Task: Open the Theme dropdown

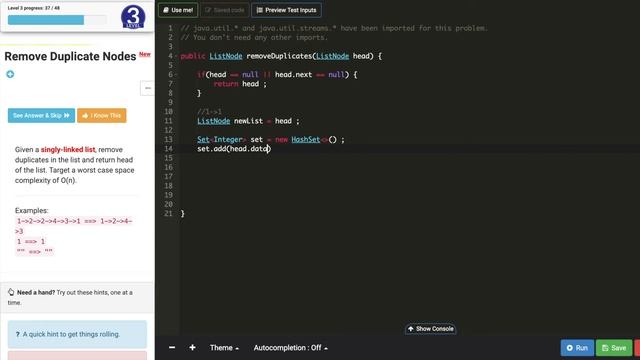Action: pos(224,348)
